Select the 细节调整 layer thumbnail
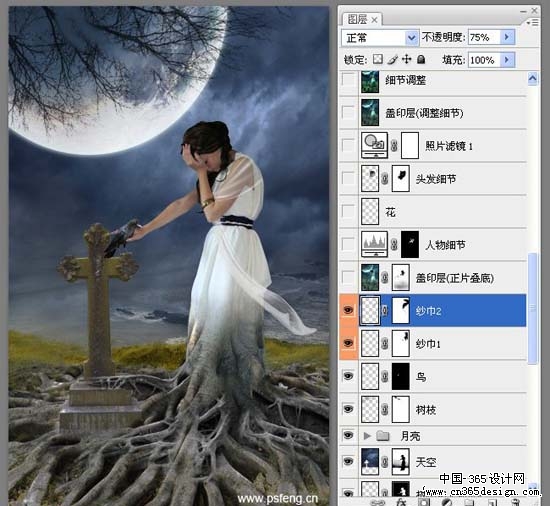Image resolution: width=550 pixels, height=506 pixels. click(370, 81)
